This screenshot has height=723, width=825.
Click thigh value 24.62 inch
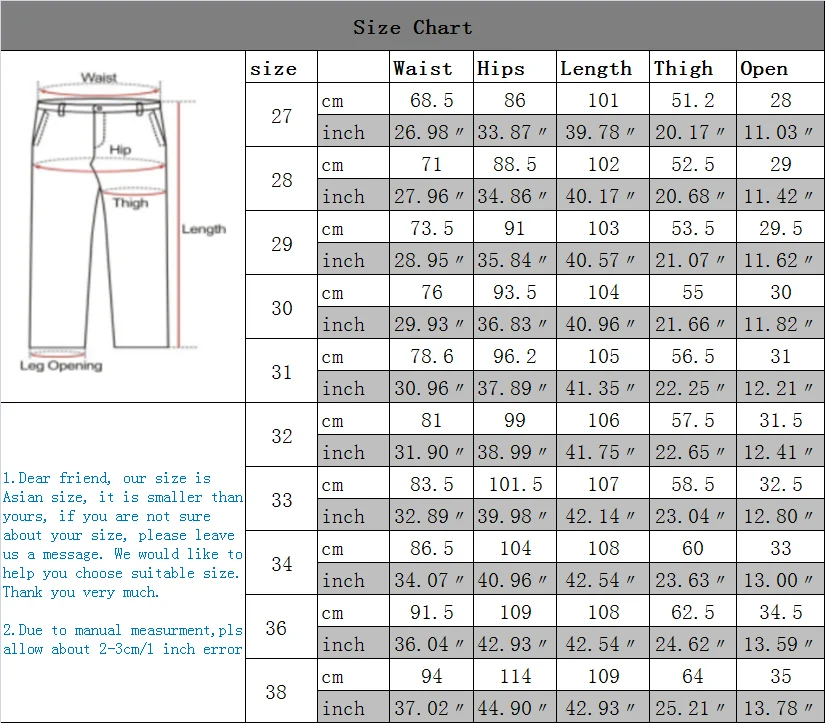(690, 644)
